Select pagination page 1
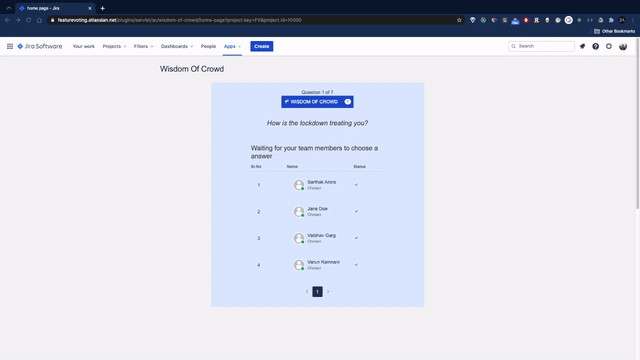640x360 pixels. (317, 291)
